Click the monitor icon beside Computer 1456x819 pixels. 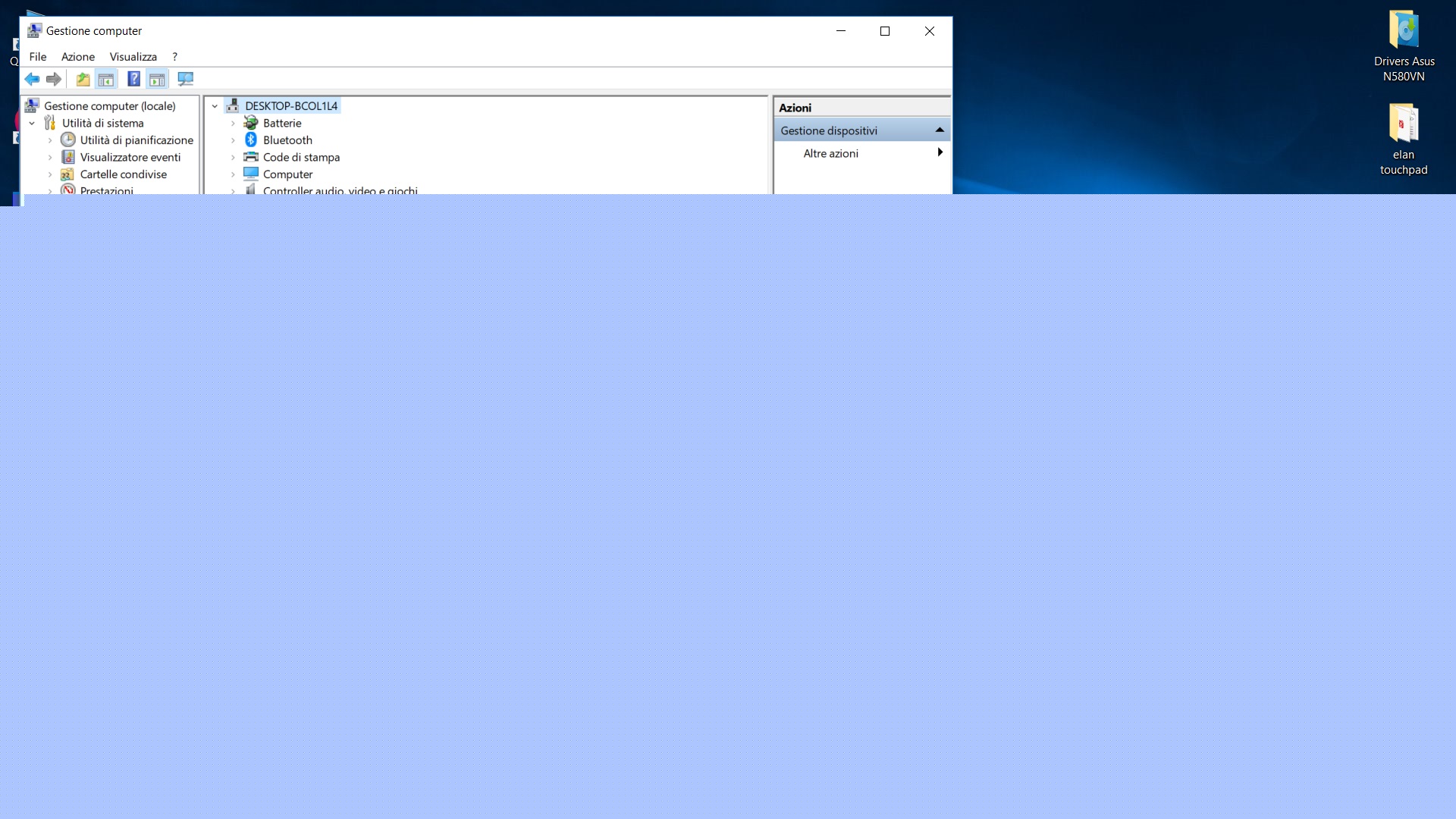[x=251, y=174]
